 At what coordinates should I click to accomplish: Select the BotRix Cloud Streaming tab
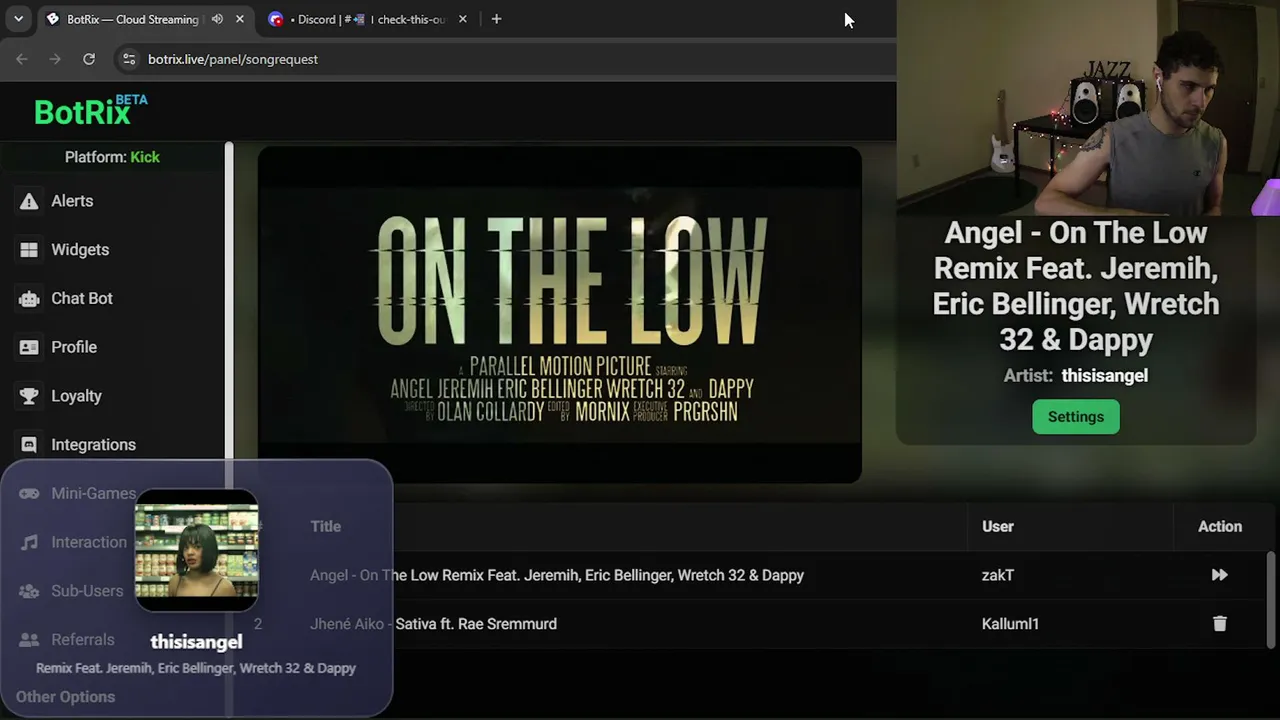(x=145, y=19)
